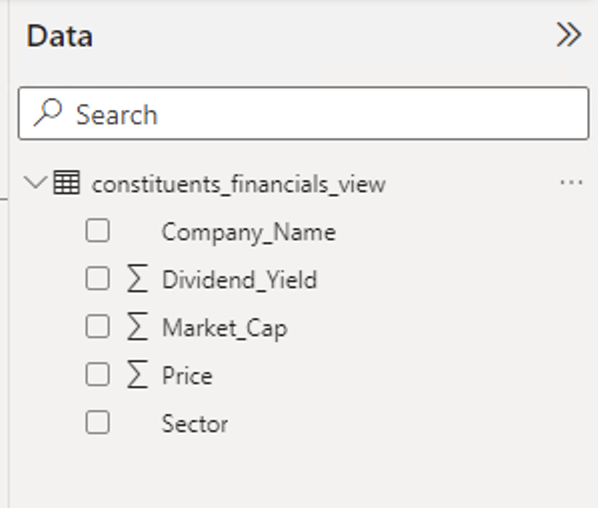This screenshot has width=598, height=508.
Task: Click the table icon beside constituents_financials_view
Action: [67, 183]
